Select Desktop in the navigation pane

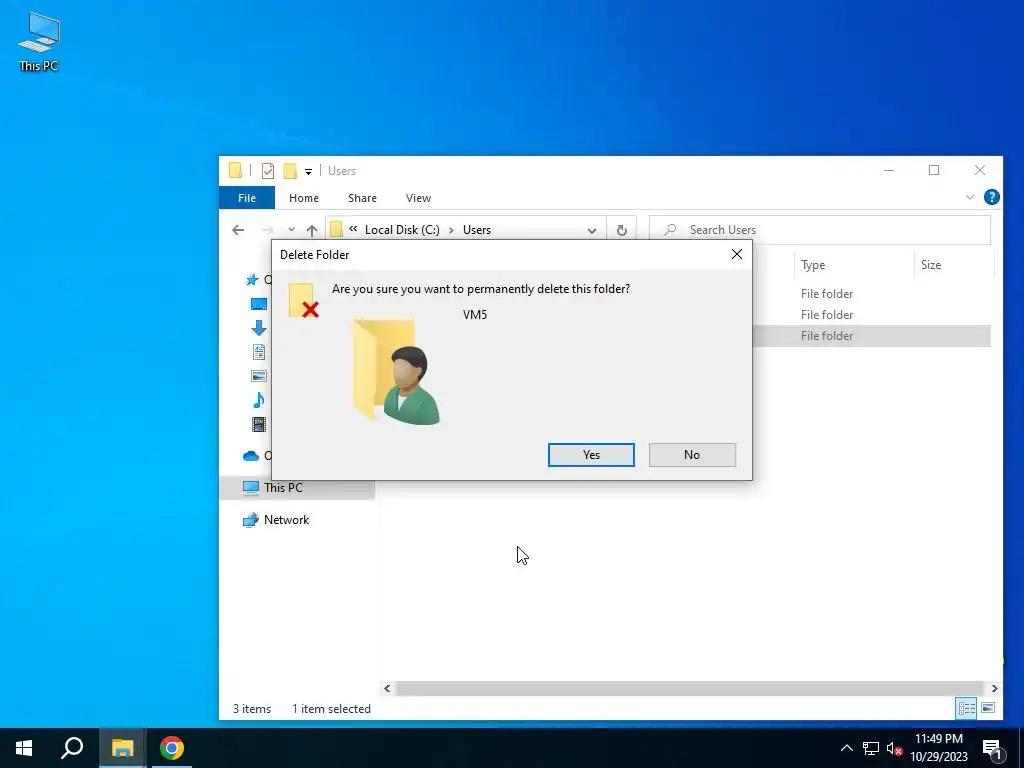pyautogui.click(x=259, y=304)
